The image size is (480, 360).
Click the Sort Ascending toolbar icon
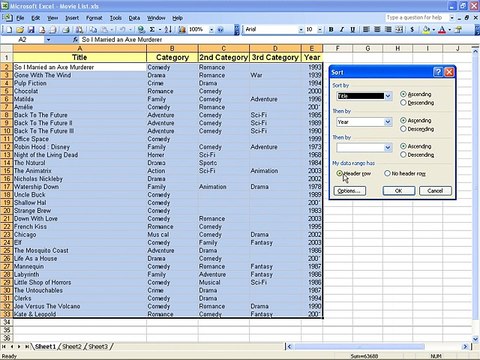[168, 30]
